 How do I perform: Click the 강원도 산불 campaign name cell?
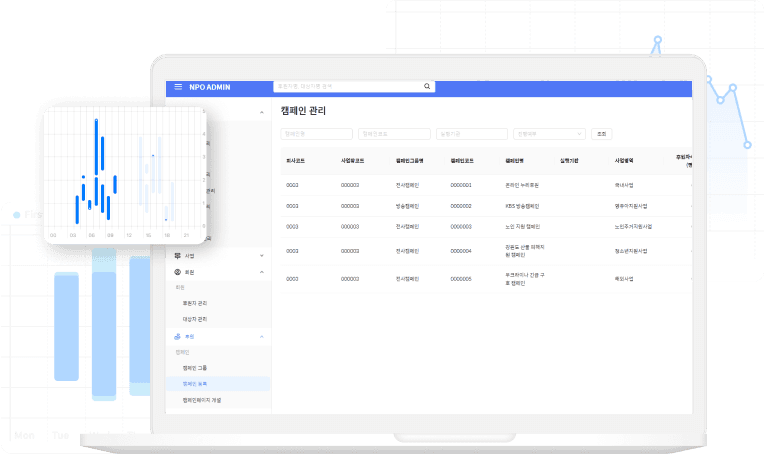click(524, 251)
